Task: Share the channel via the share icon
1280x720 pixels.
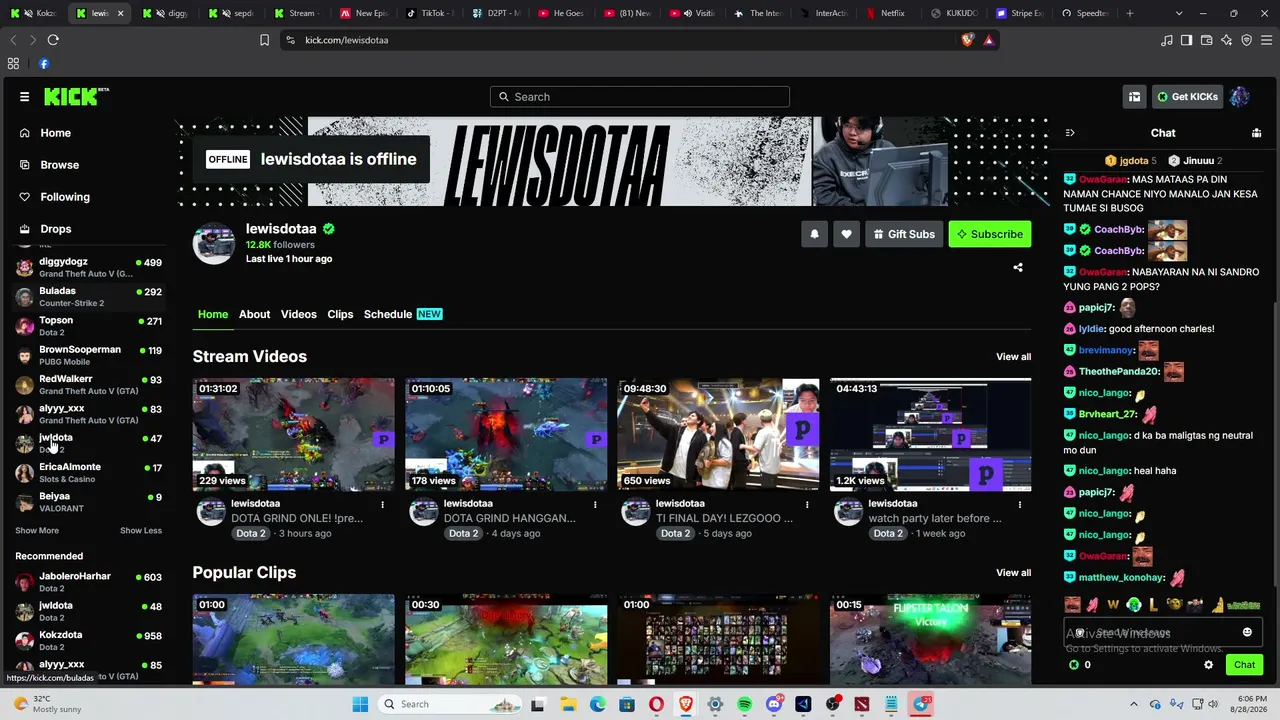Action: pos(1018,267)
